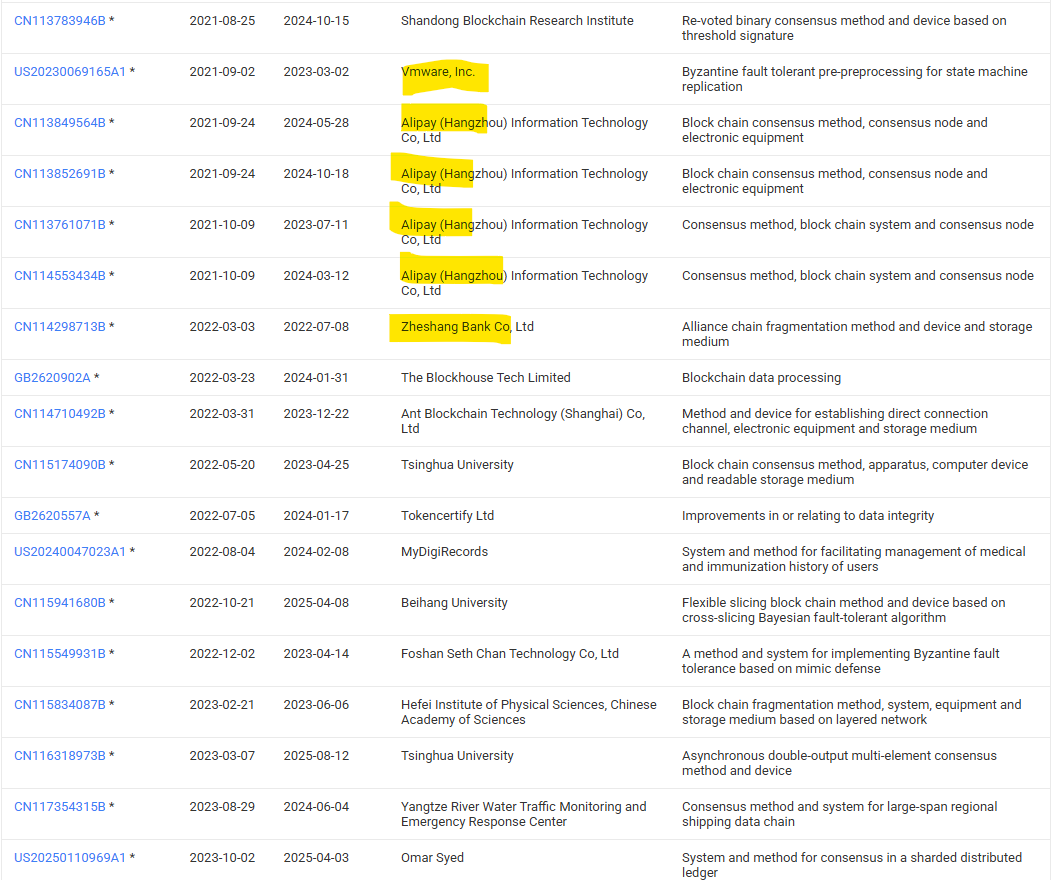Screen dimensions: 1063x880
Task: Click publication date 2024-10-18
Action: 316,174
